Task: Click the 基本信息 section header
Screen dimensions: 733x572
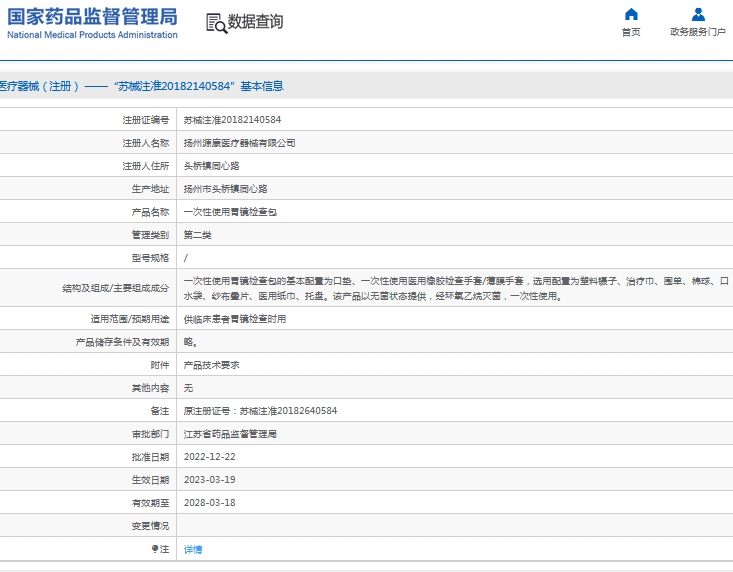Action: coord(262,86)
